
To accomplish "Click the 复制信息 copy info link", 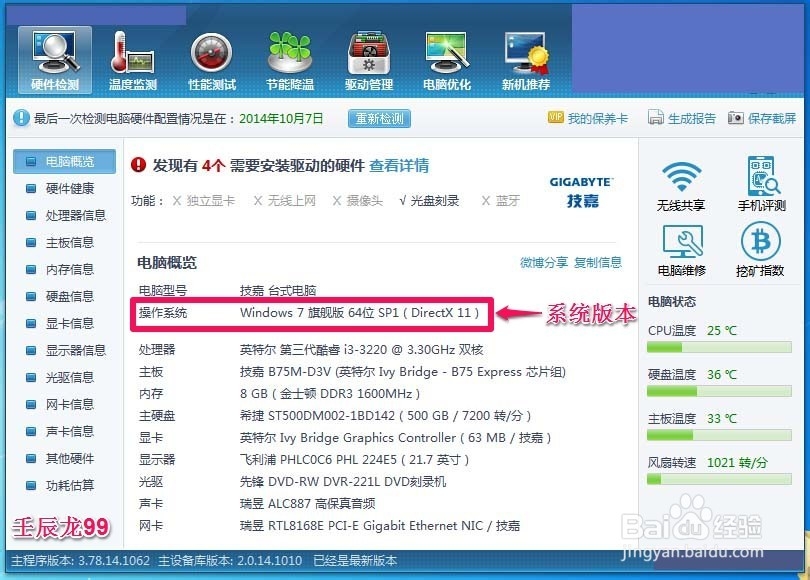I will click(598, 262).
